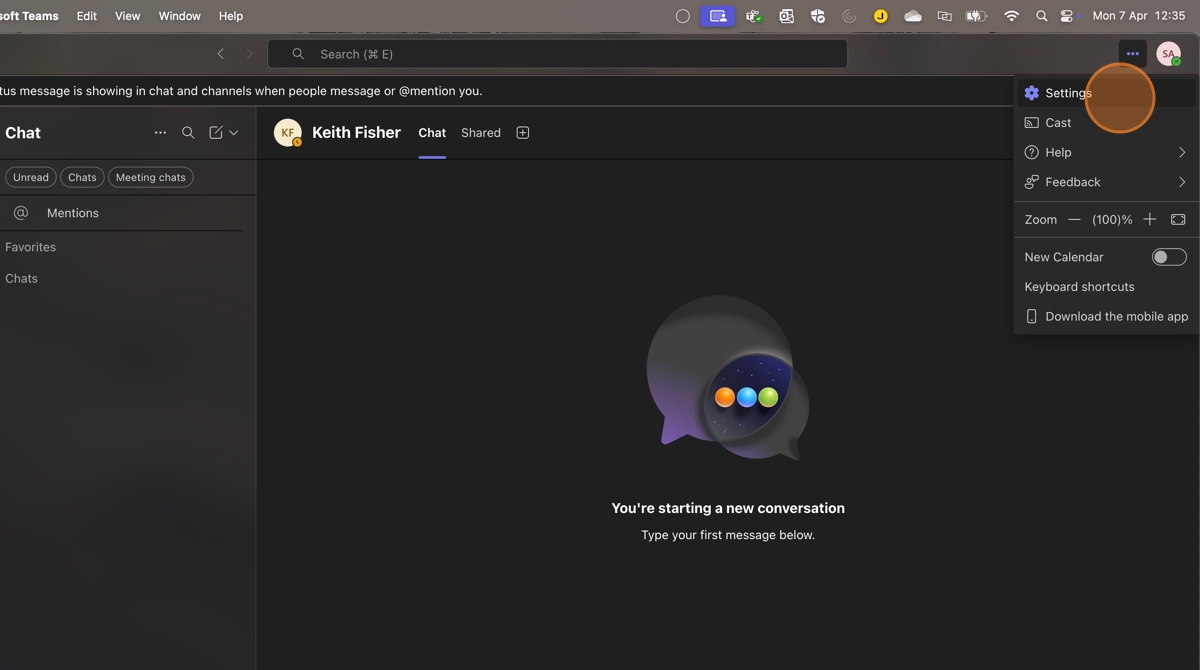
Task: Open the Window menu in menu bar
Action: coord(180,16)
